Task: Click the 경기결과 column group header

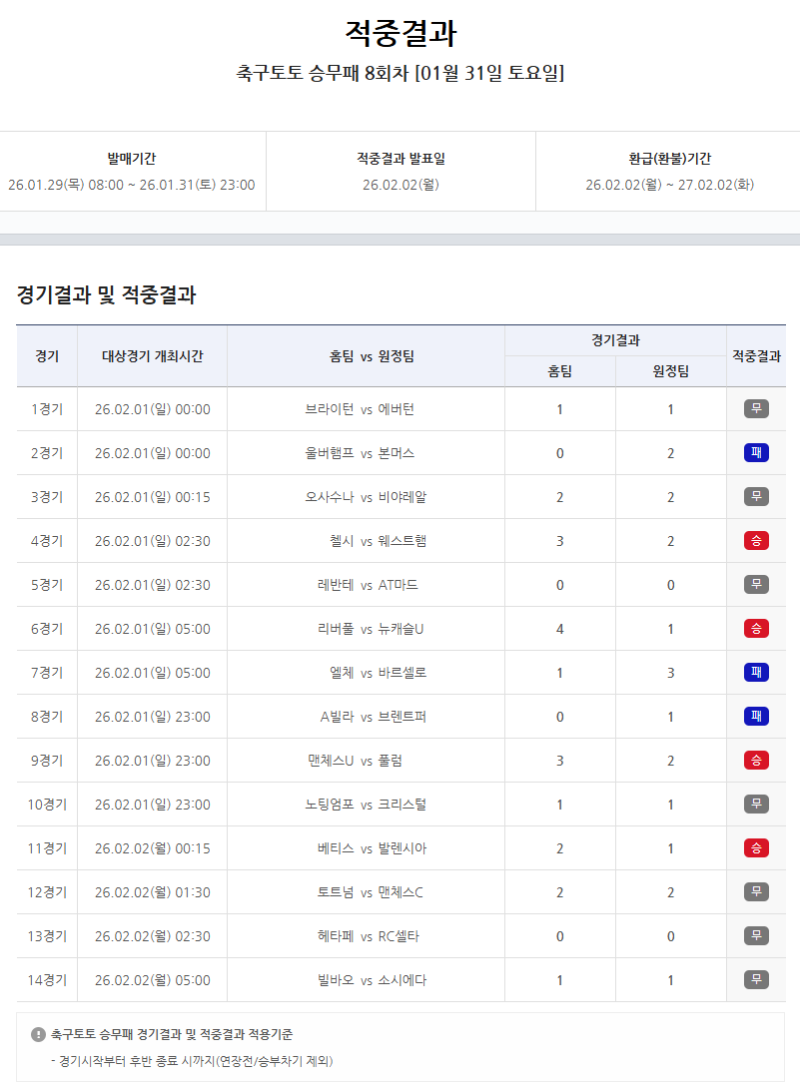Action: click(x=615, y=340)
